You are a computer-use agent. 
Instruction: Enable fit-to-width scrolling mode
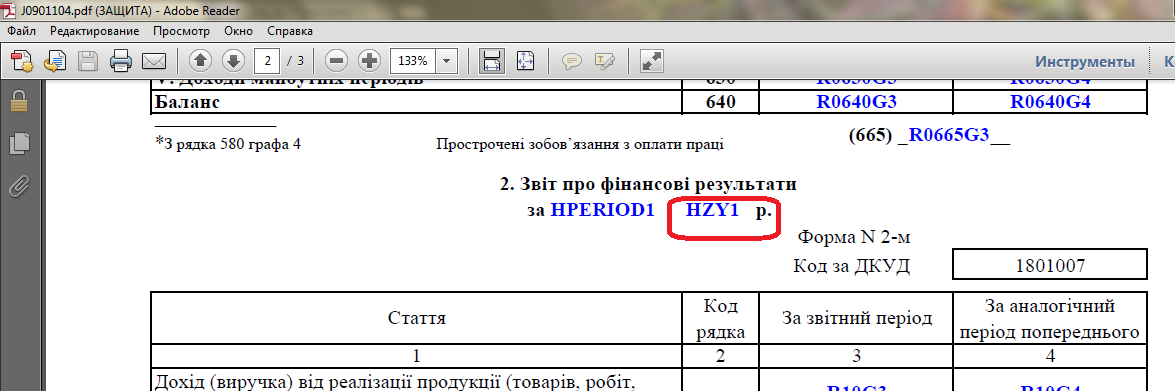(492, 60)
